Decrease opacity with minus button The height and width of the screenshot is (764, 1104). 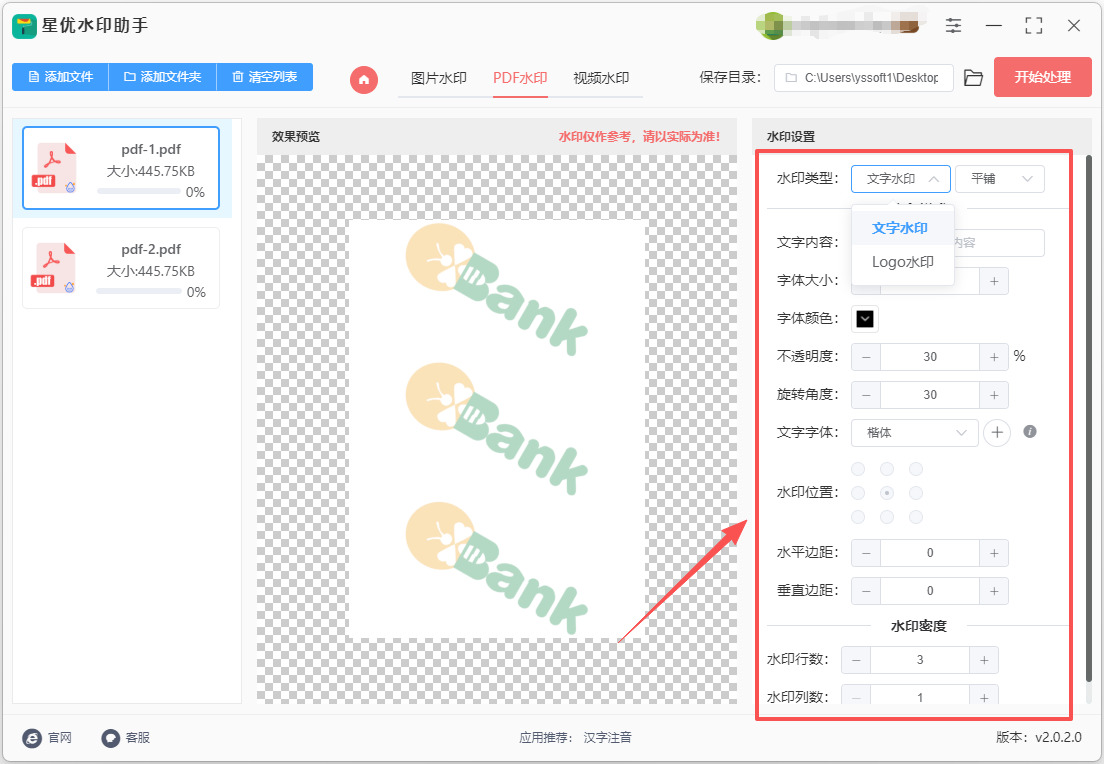(866, 357)
